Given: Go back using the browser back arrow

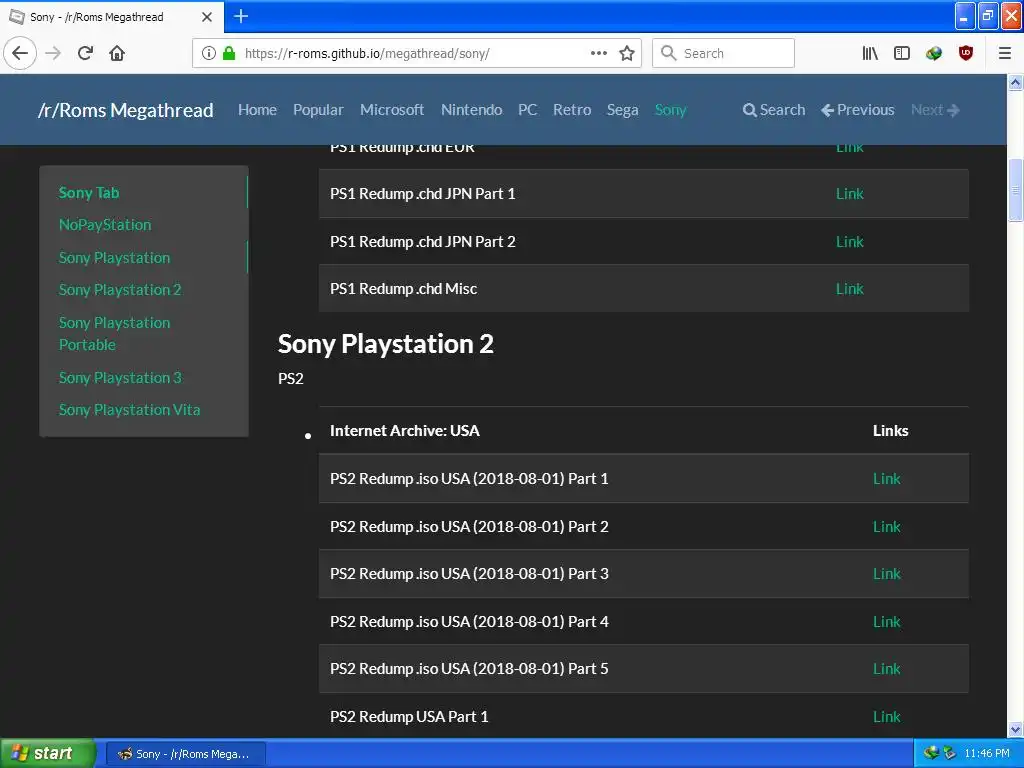Looking at the screenshot, I should tap(20, 53).
